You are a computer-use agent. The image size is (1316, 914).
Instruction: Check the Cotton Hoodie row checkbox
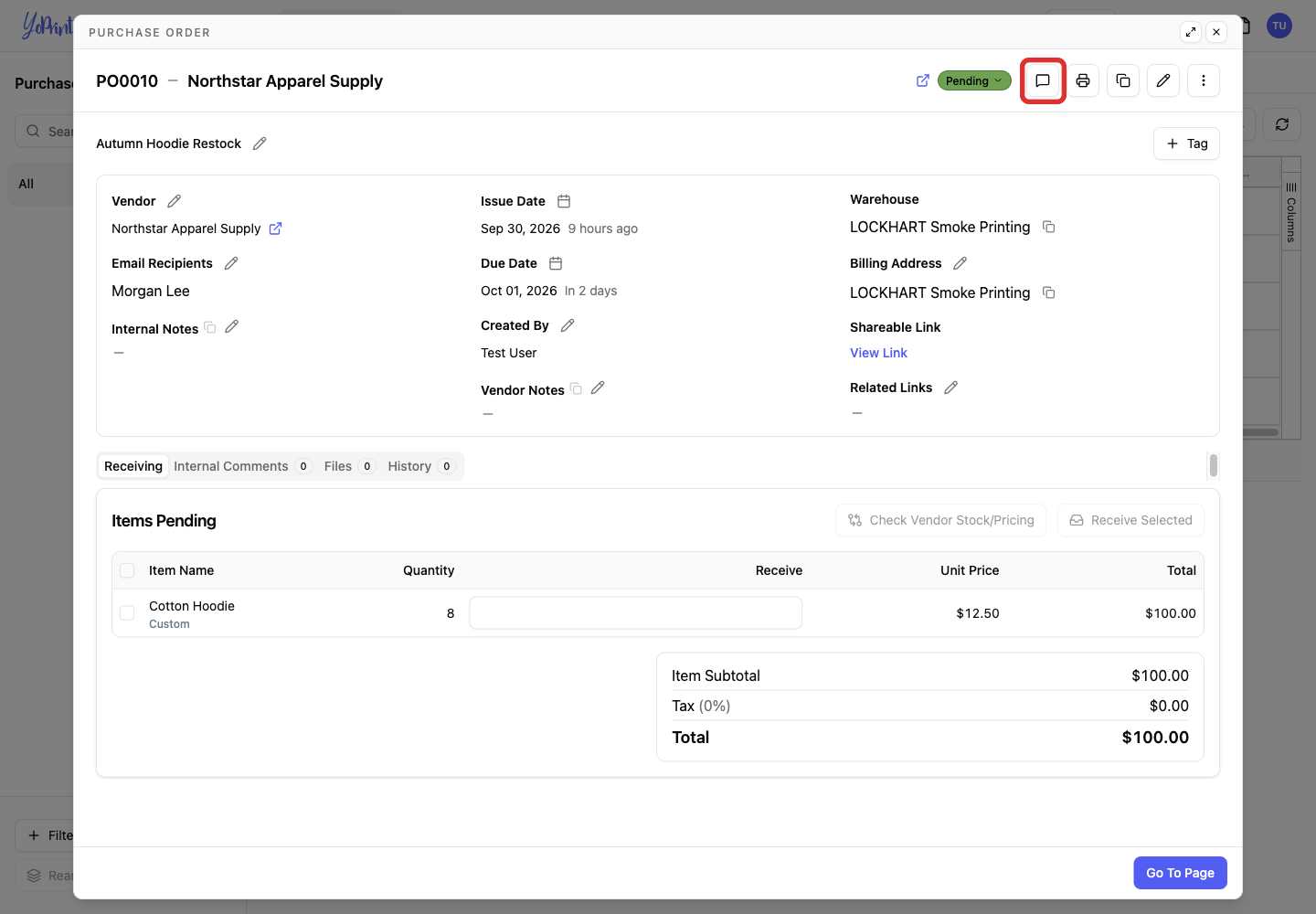tap(127, 613)
